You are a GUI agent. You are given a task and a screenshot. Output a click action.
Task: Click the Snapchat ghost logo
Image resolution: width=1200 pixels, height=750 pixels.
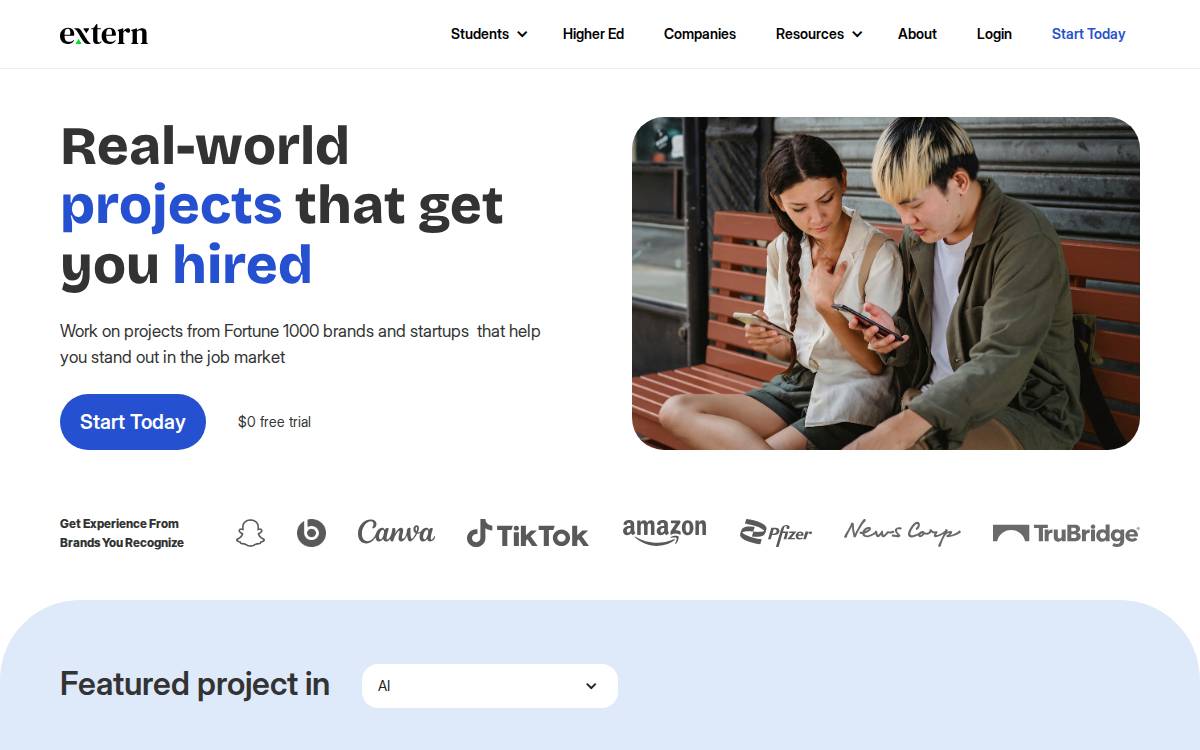251,533
